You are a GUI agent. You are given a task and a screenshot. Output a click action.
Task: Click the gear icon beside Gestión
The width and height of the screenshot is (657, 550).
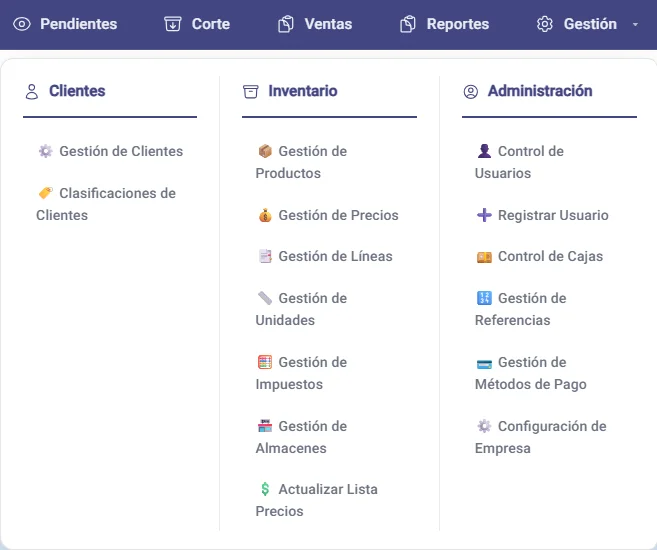[545, 24]
